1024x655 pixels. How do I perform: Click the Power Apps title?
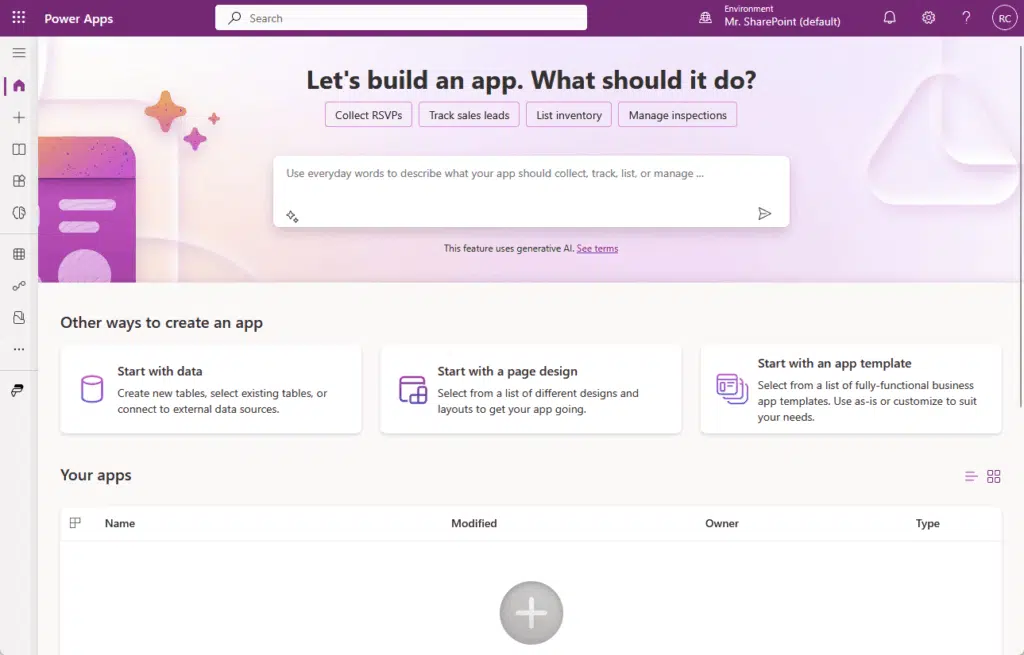pos(78,18)
